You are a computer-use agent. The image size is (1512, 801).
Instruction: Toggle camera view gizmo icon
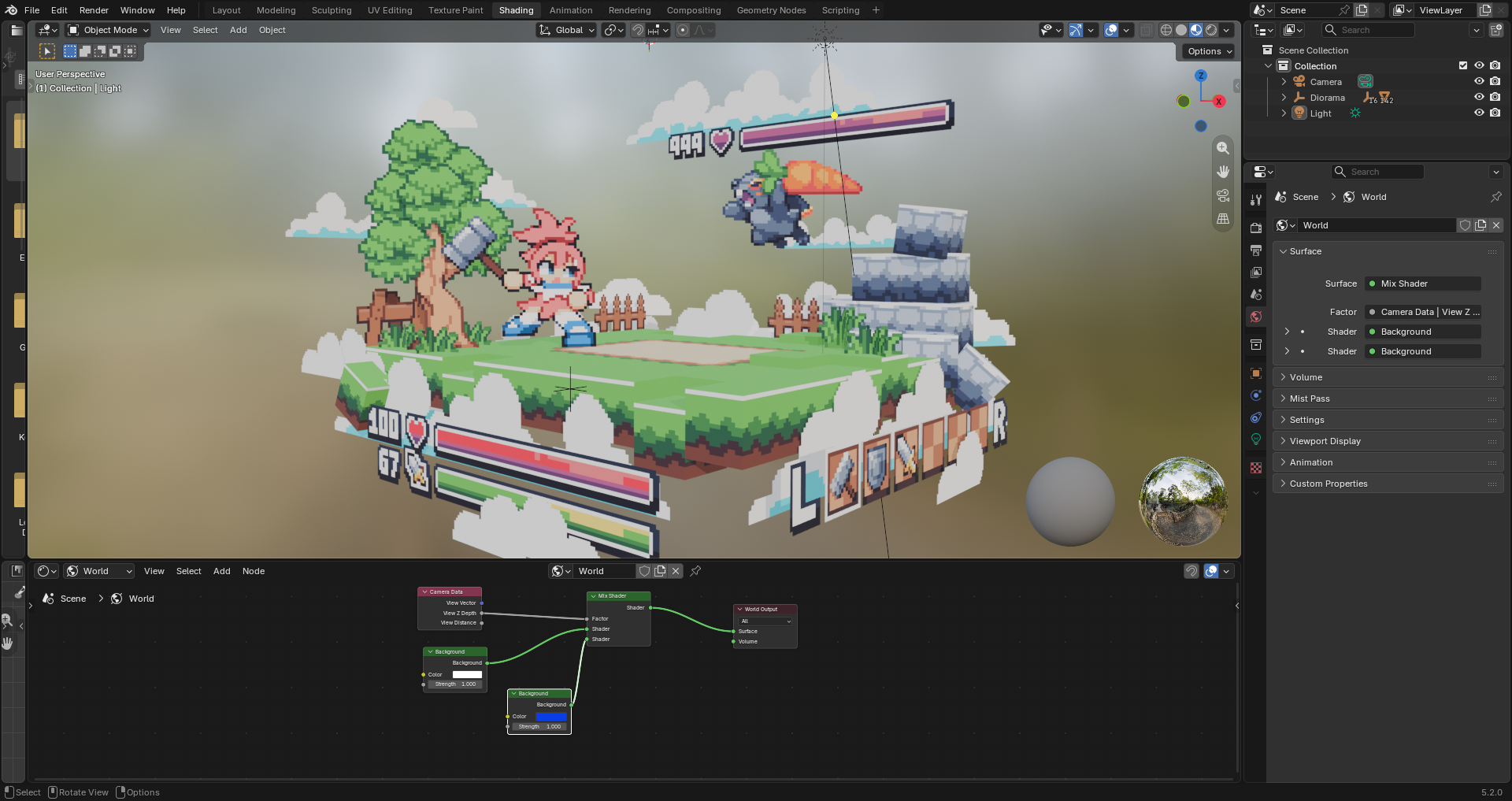point(1222,195)
